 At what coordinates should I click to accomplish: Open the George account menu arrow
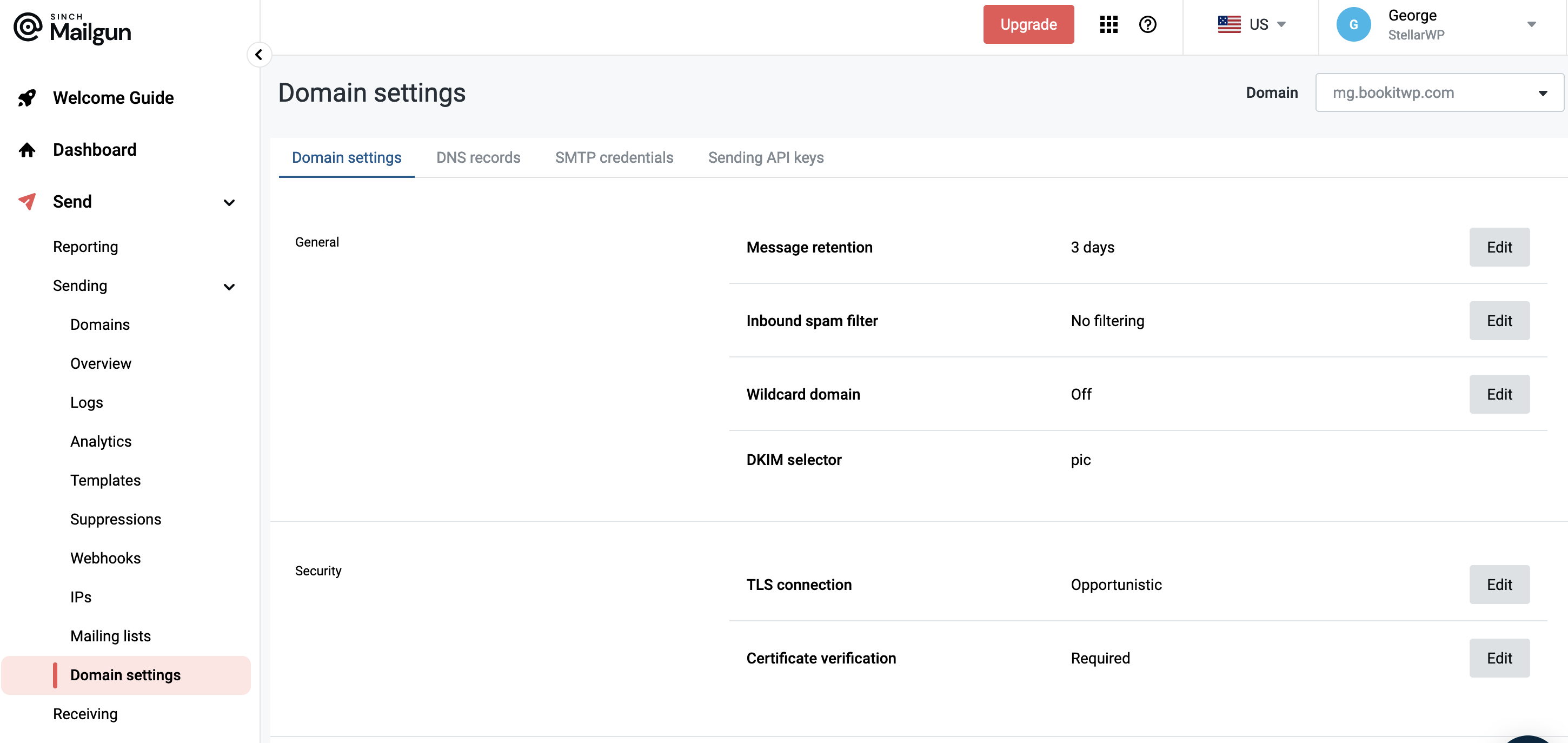point(1531,24)
